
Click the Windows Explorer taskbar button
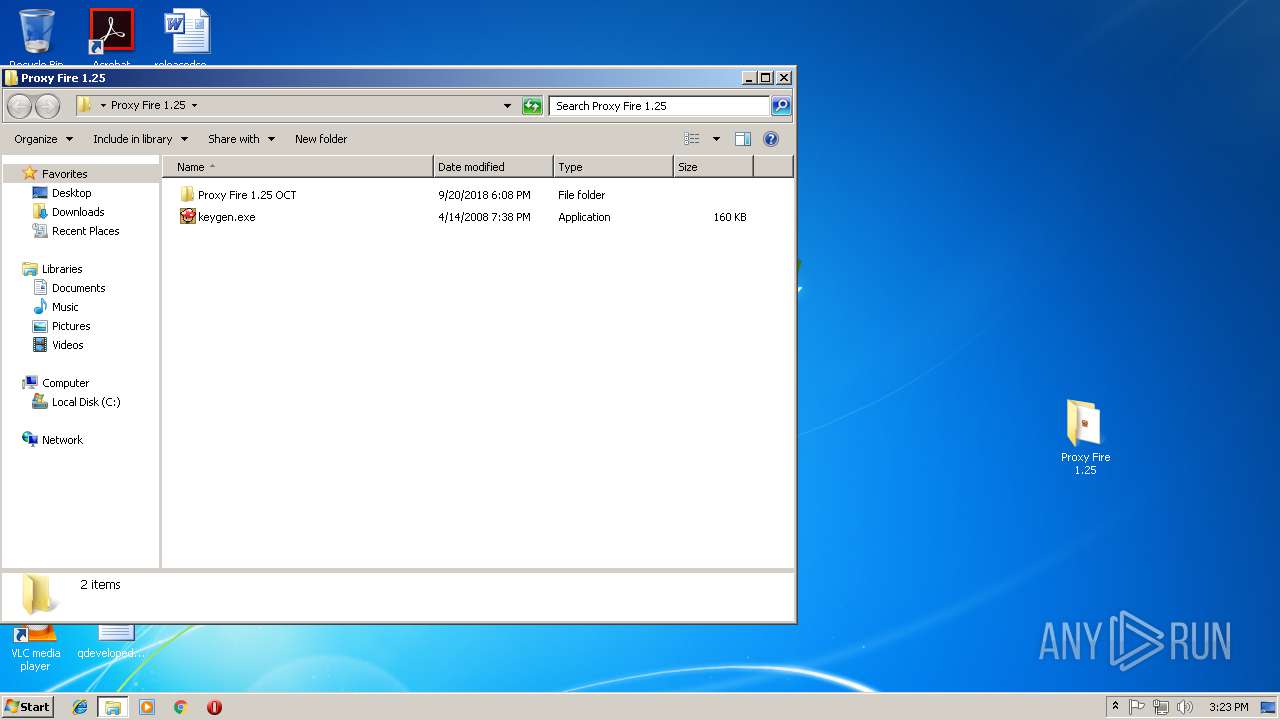(113, 707)
